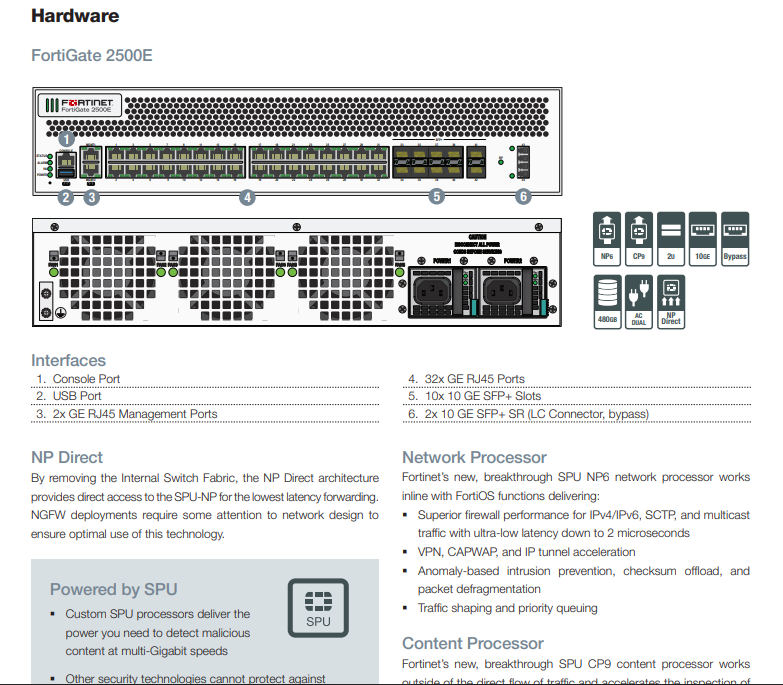The width and height of the screenshot is (783, 685).
Task: Click "Superior firewall performance" bullet line
Action: (584, 515)
